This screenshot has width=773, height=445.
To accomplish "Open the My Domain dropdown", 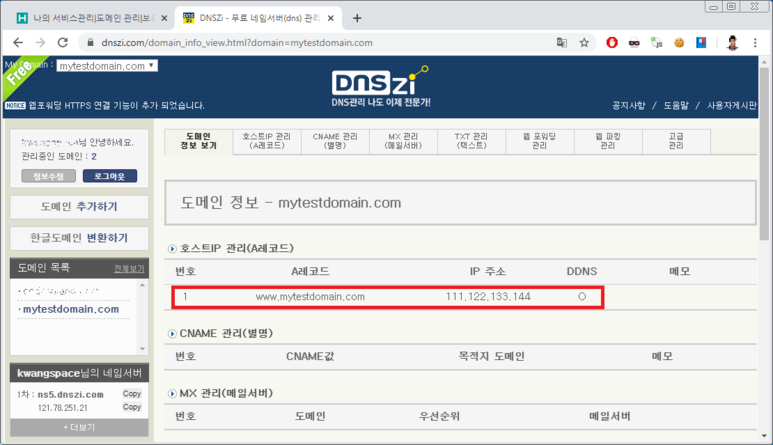I will pyautogui.click(x=107, y=66).
